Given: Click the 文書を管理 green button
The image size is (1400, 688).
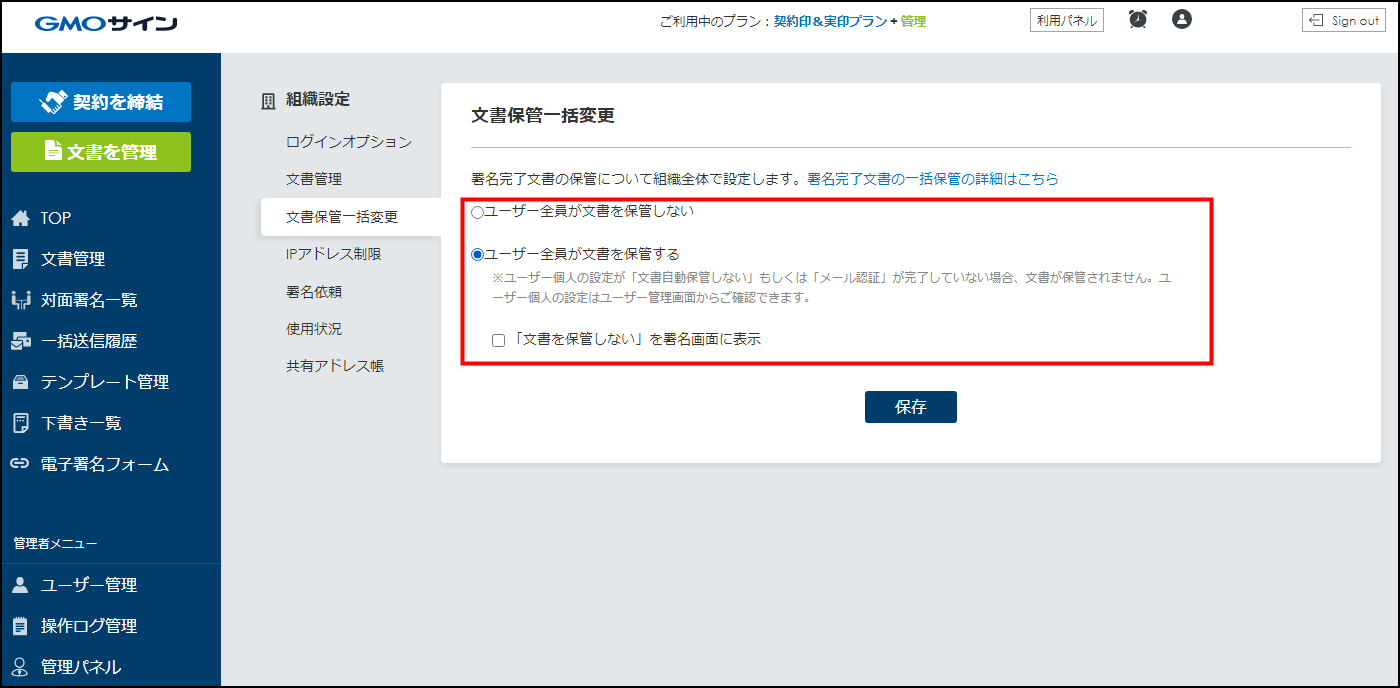Looking at the screenshot, I should (101, 152).
